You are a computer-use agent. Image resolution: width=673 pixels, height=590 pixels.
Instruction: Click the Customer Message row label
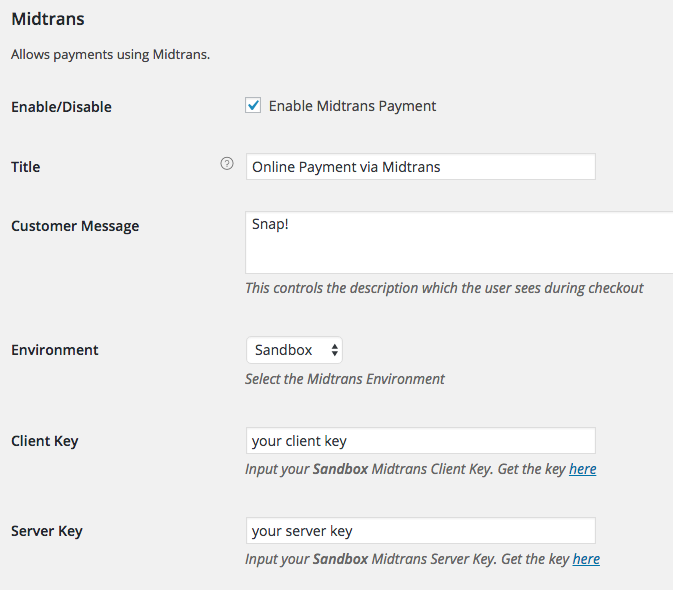(75, 226)
